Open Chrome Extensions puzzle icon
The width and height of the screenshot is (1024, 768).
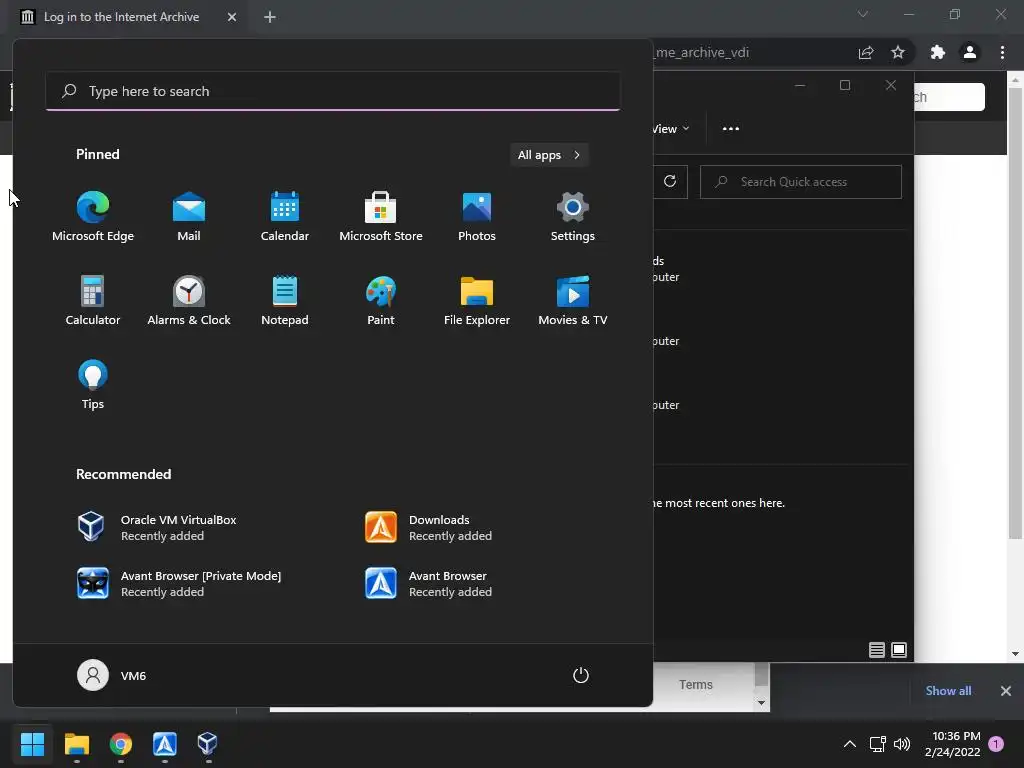tap(938, 52)
